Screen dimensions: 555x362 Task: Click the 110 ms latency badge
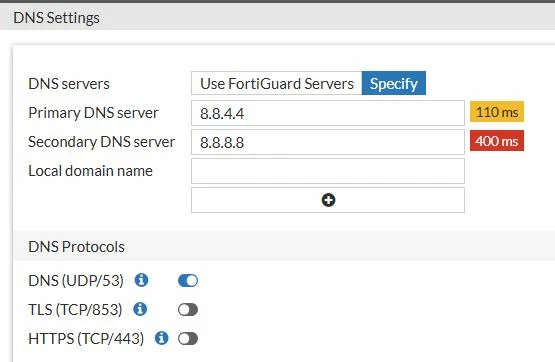tap(497, 112)
